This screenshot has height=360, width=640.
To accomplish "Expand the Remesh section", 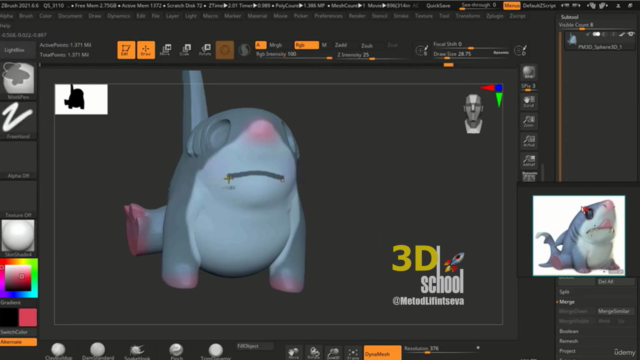I will click(x=569, y=341).
